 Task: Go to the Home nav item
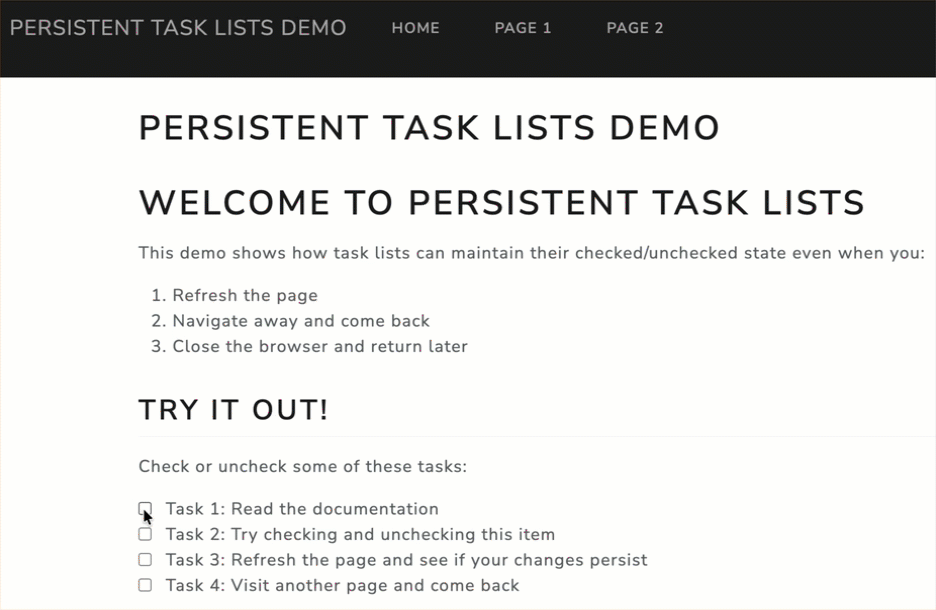[415, 28]
